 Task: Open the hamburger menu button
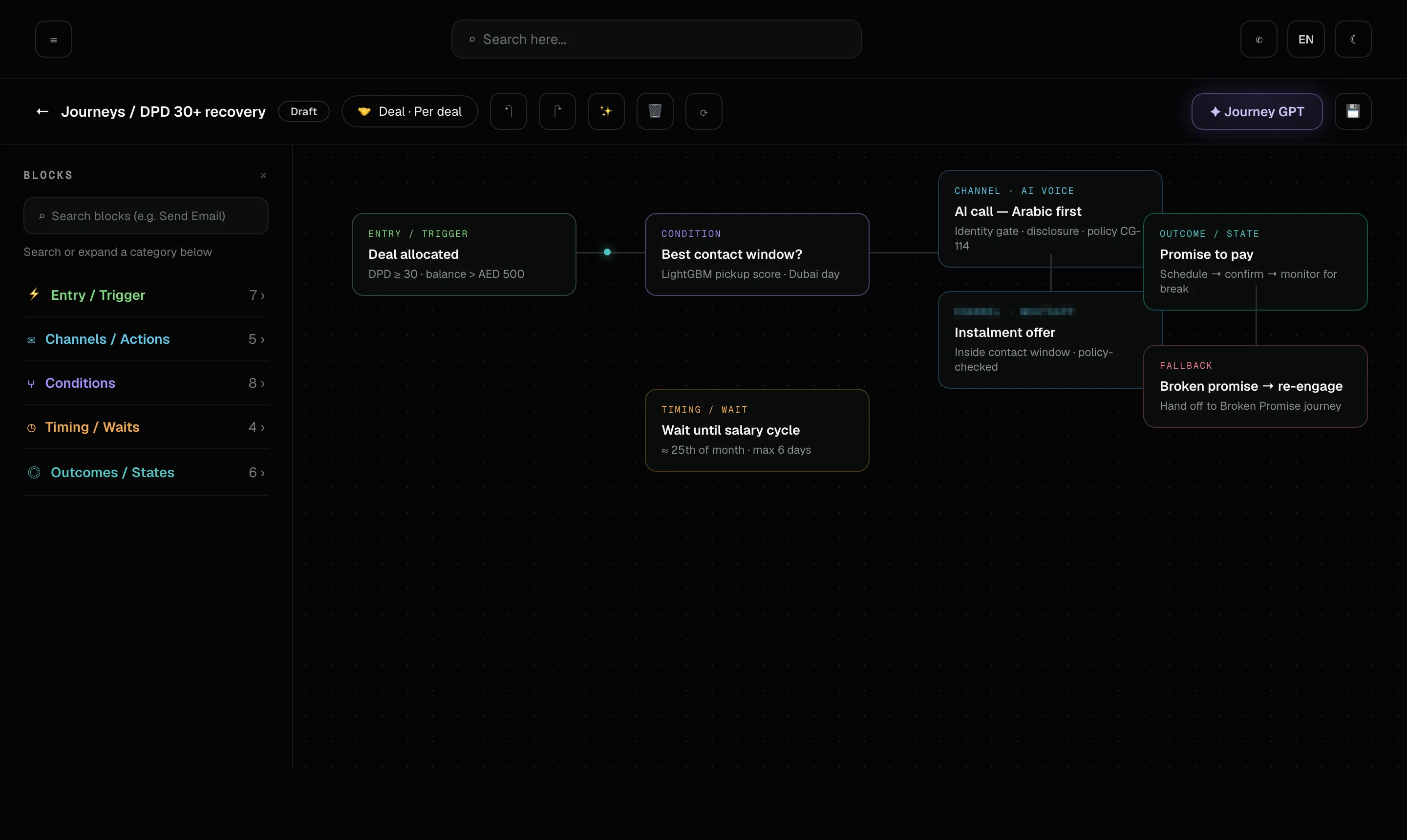(53, 39)
